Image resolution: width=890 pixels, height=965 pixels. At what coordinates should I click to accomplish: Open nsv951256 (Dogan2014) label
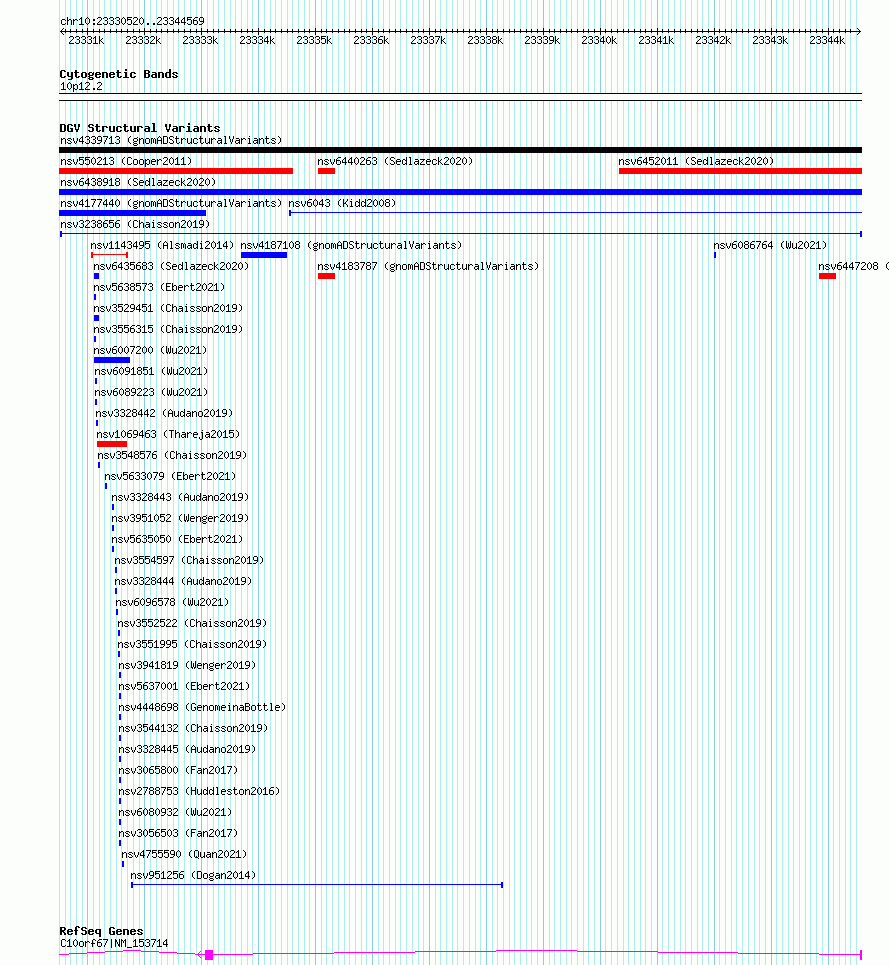pos(193,875)
